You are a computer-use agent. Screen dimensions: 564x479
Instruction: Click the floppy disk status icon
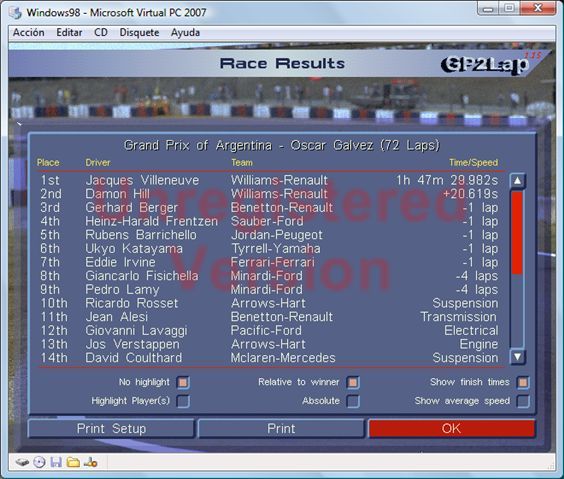point(56,462)
